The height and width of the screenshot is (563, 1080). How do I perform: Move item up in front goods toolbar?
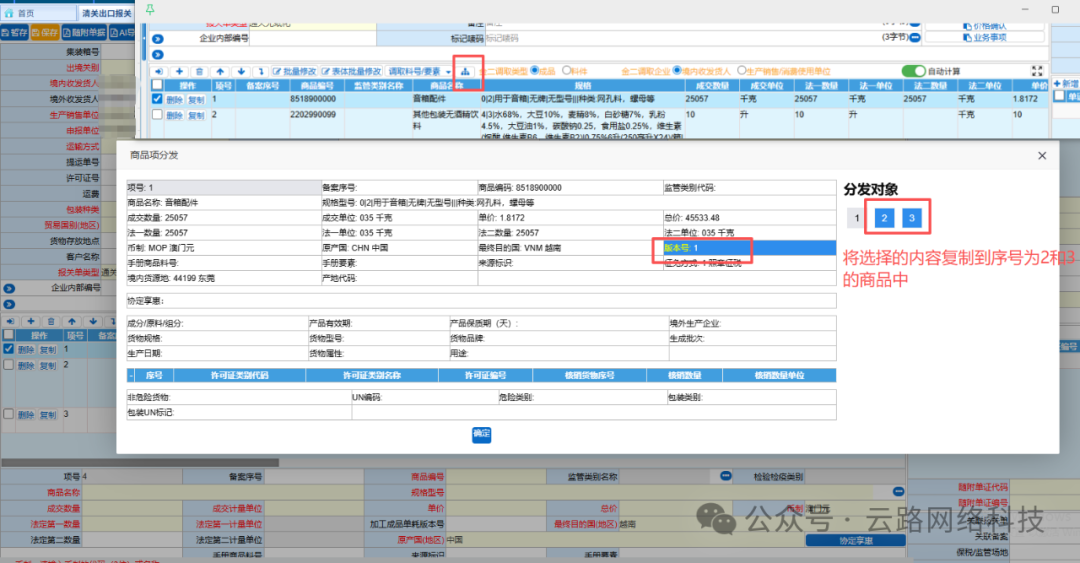point(220,72)
